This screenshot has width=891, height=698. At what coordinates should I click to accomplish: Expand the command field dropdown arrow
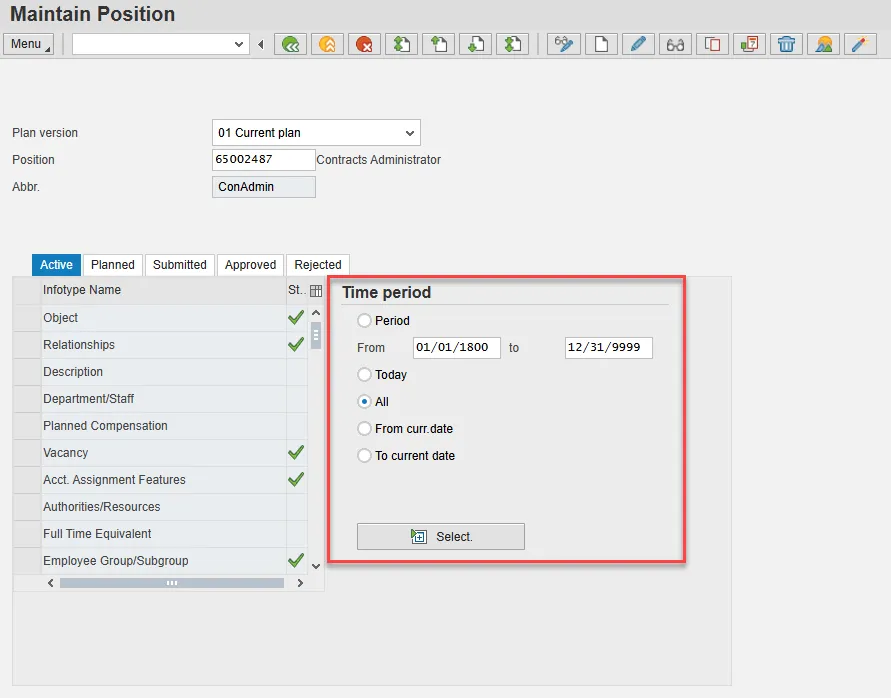[239, 44]
